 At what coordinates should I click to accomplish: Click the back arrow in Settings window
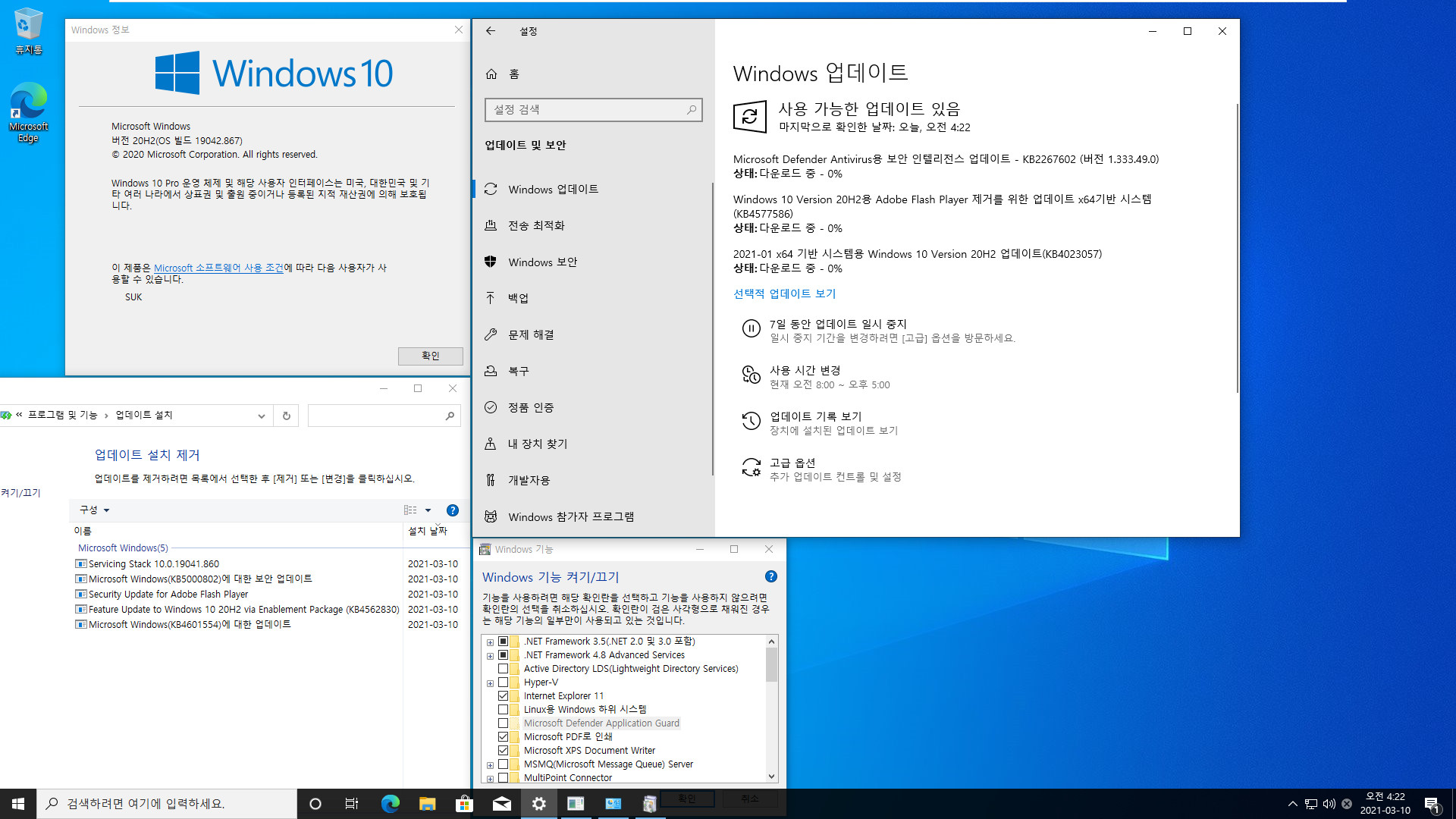(491, 31)
